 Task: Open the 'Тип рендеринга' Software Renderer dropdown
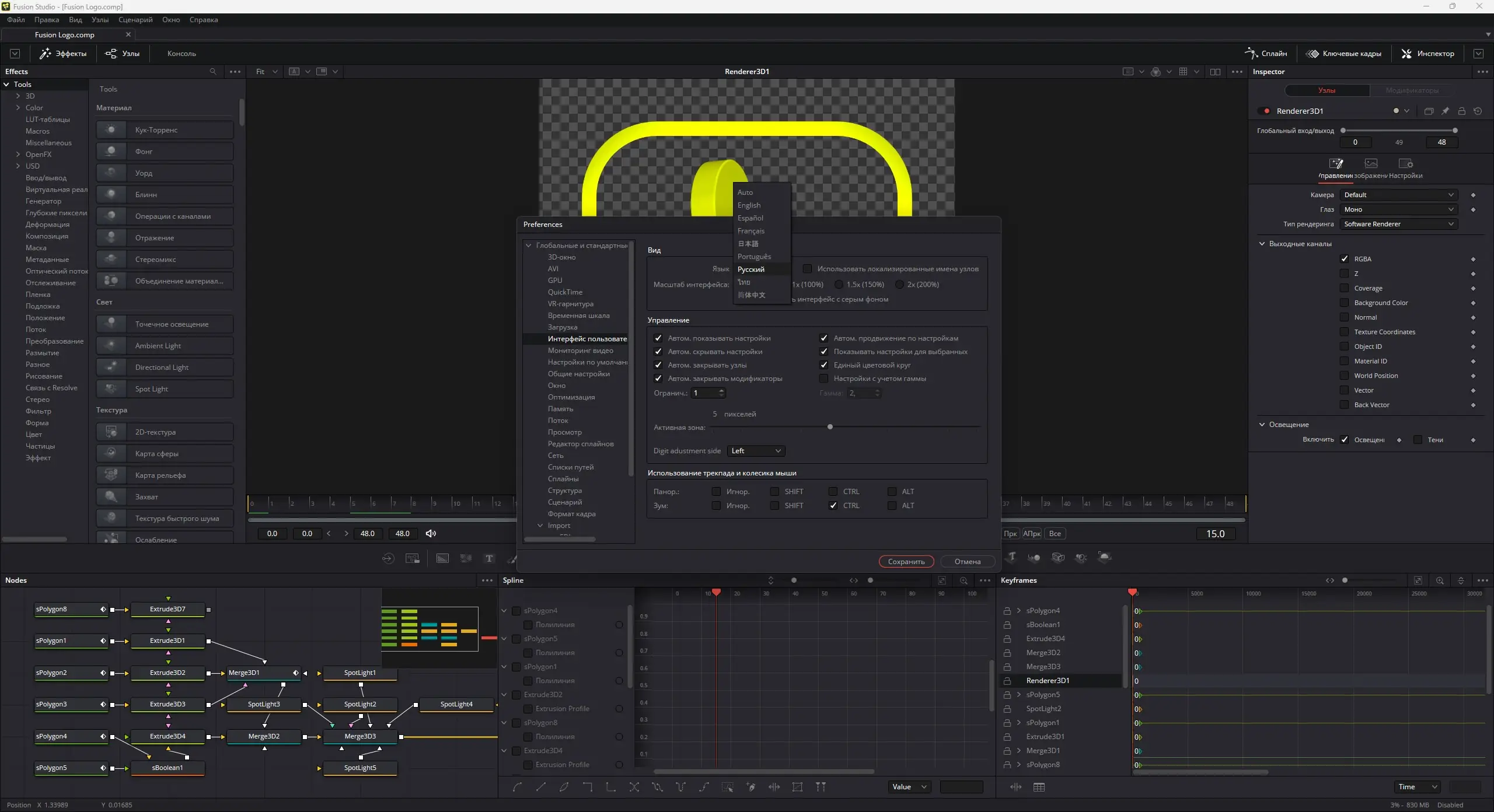click(x=1398, y=224)
